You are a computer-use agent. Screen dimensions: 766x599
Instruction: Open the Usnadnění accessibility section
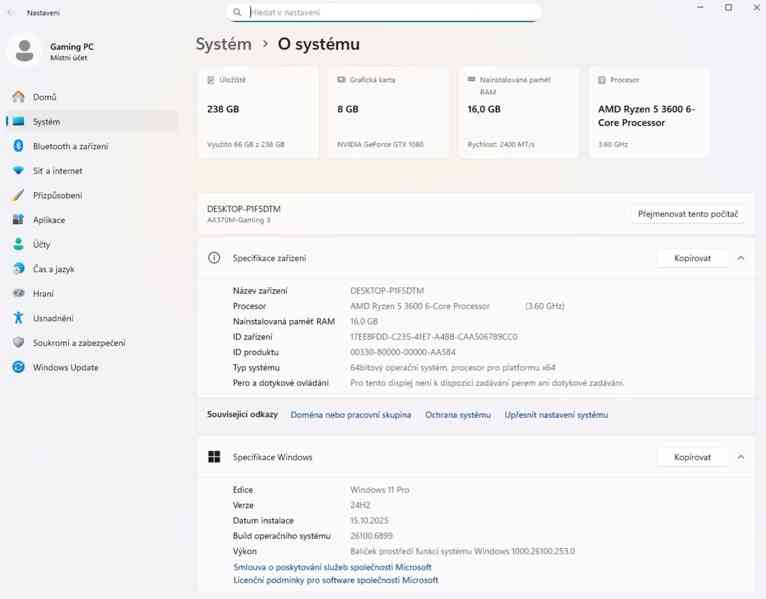pos(53,318)
